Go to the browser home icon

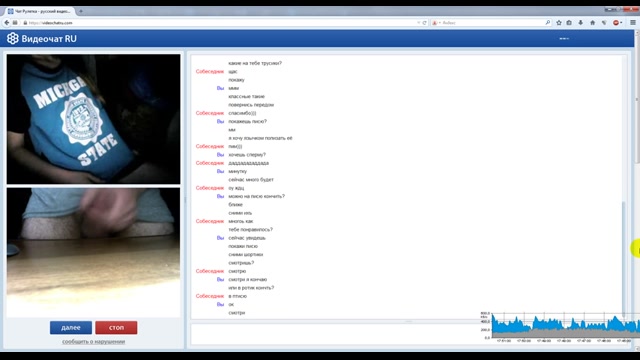[x=592, y=23]
